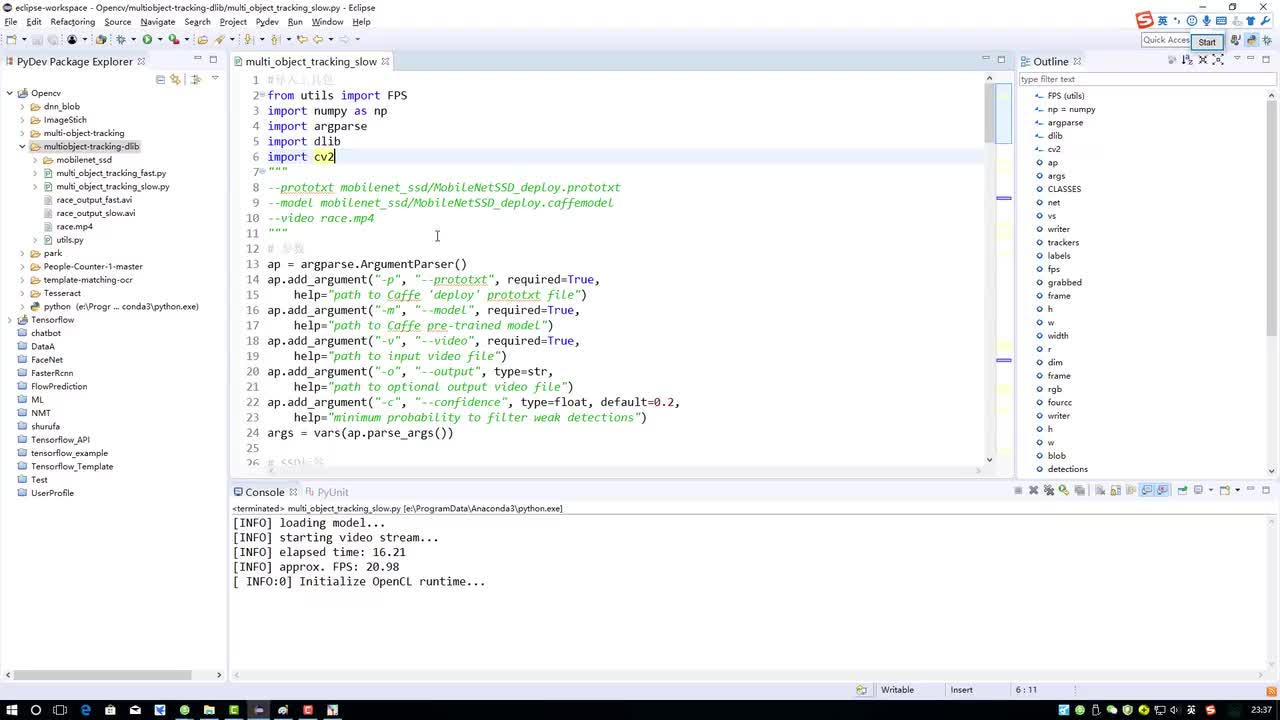Viewport: 1280px width, 720px height.
Task: Select the multi_object_tracking_slow editor tab
Action: 311,61
